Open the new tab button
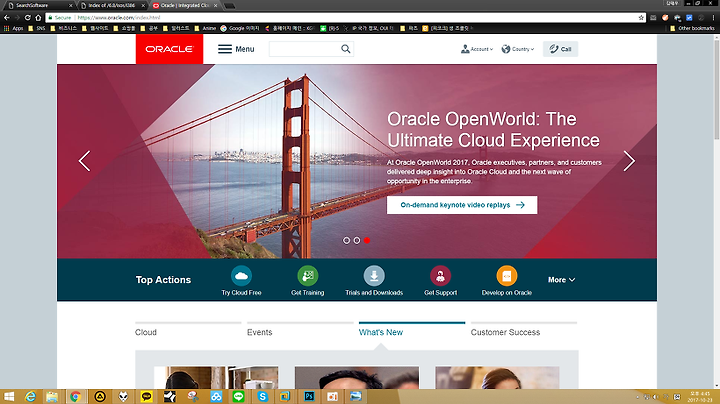The image size is (720, 404). click(229, 6)
